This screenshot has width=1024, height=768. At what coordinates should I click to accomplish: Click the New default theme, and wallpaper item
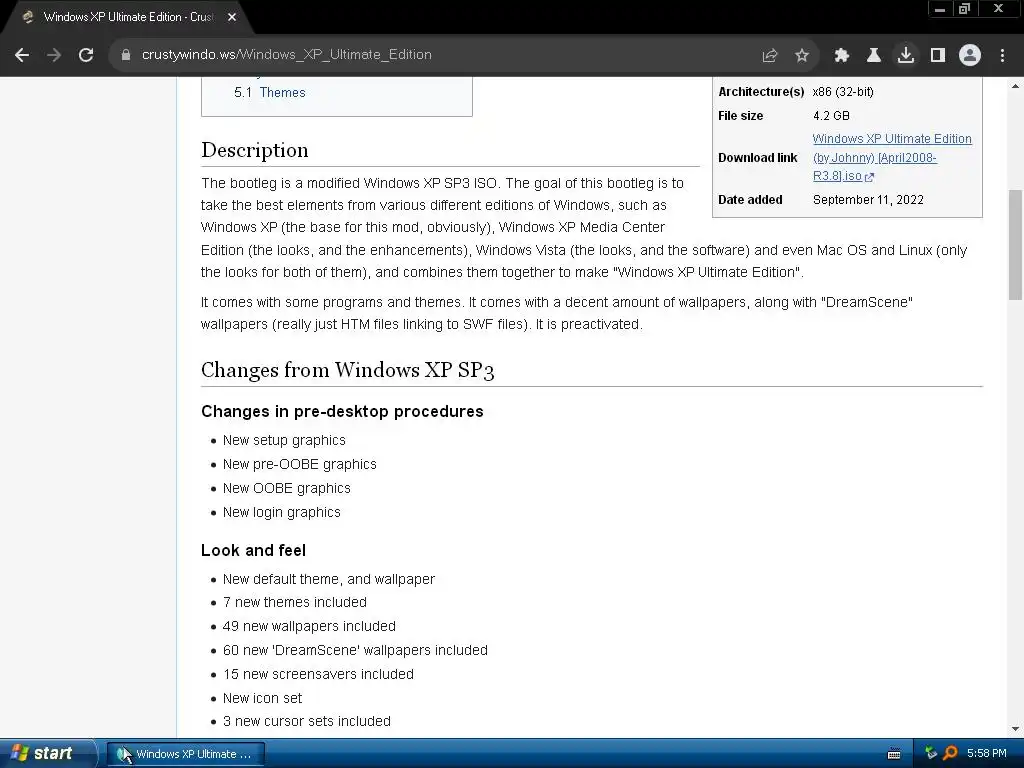pos(328,579)
